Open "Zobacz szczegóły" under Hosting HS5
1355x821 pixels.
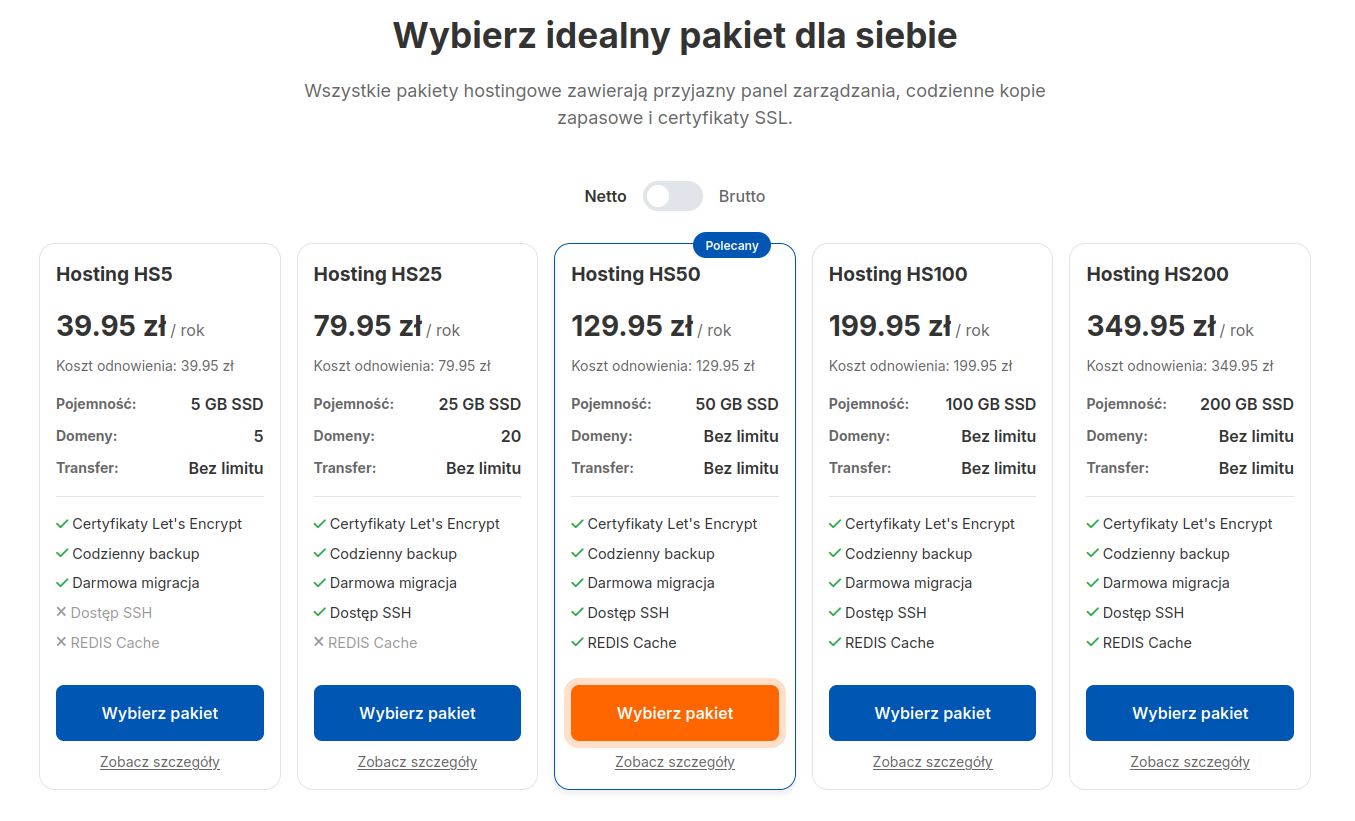(x=159, y=761)
